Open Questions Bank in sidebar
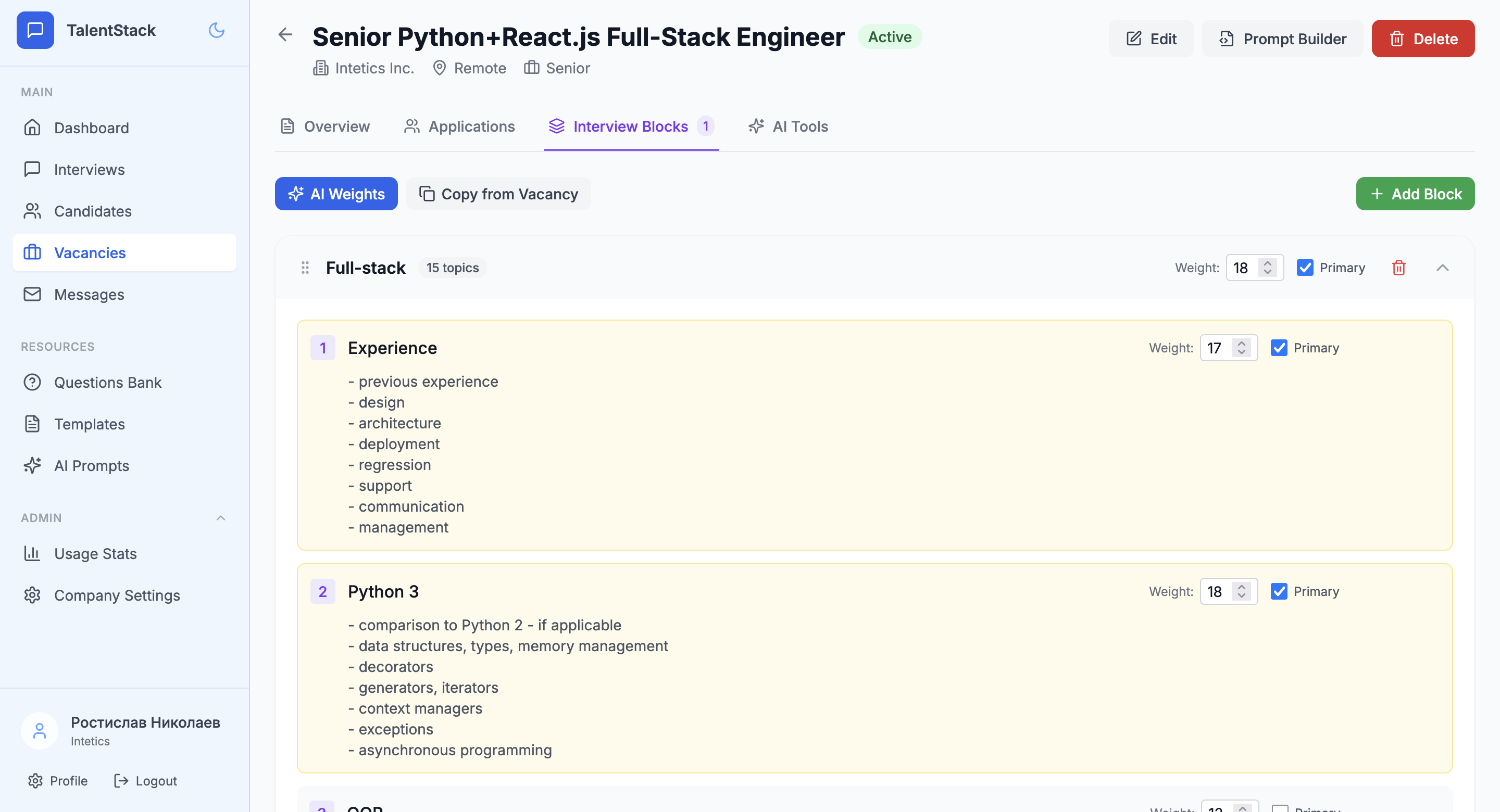Screen dimensions: 1500x812 click(108, 383)
